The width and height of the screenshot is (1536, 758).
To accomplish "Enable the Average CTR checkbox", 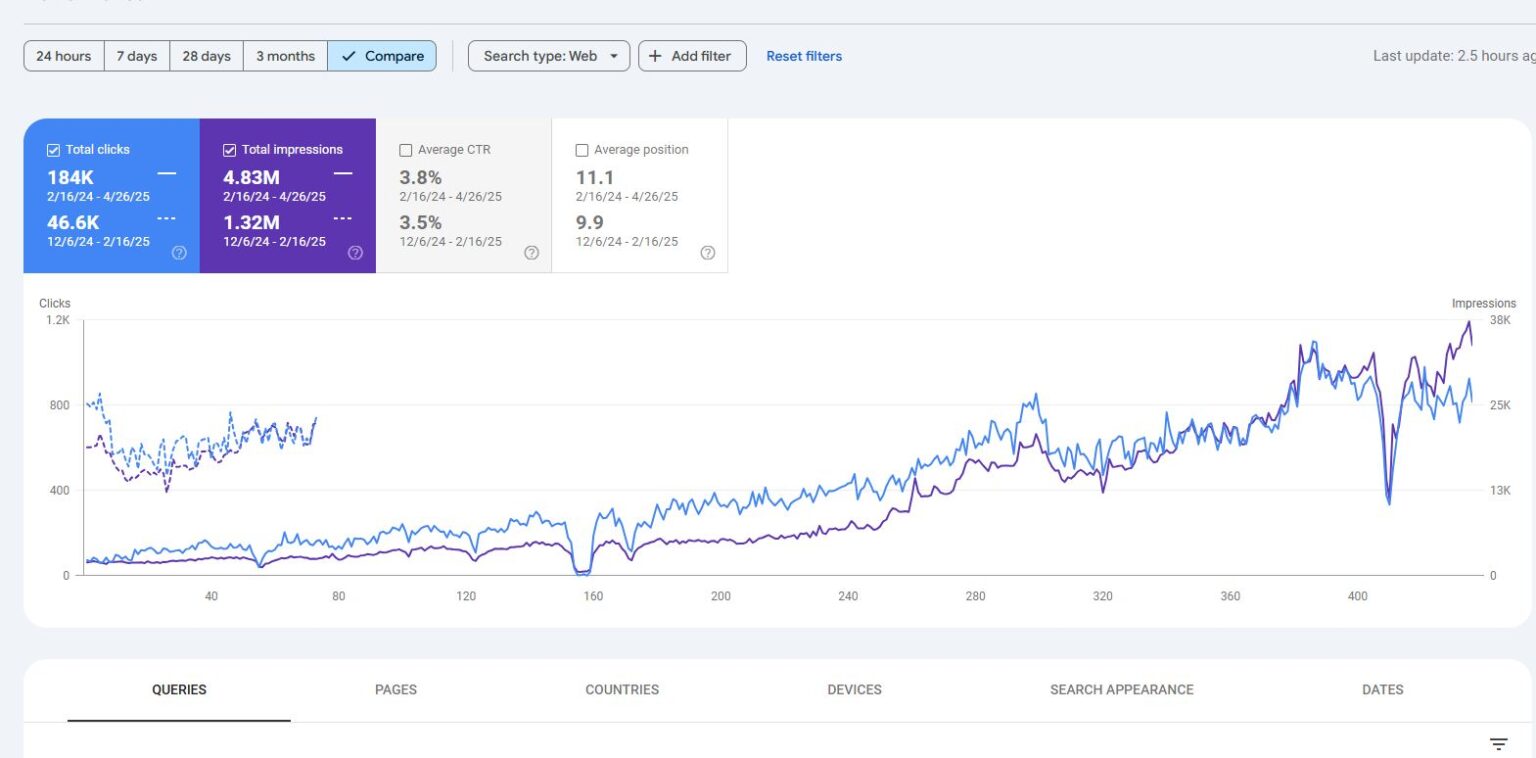I will click(x=406, y=150).
